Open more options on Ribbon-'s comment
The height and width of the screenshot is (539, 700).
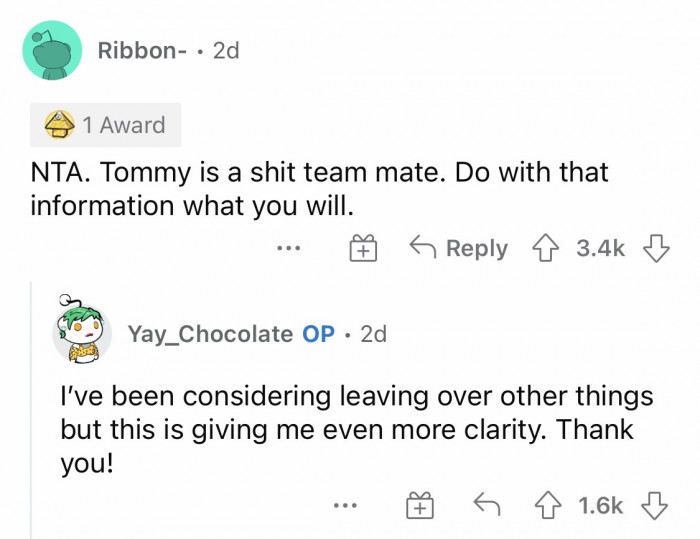[x=291, y=248]
